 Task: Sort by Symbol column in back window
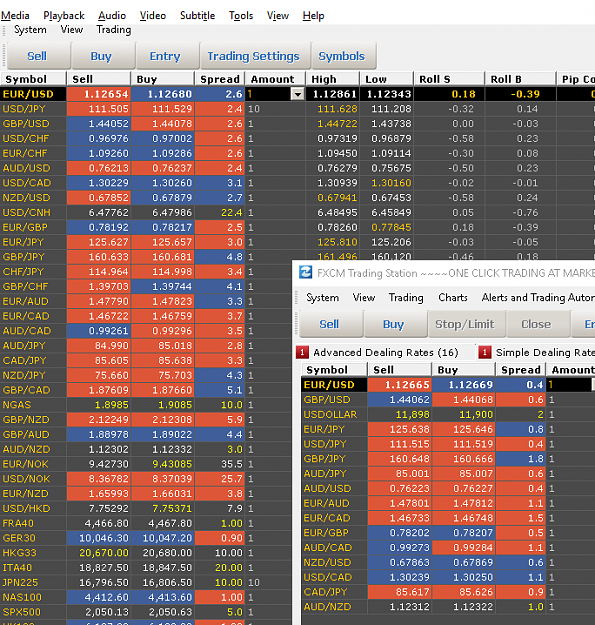click(33, 79)
